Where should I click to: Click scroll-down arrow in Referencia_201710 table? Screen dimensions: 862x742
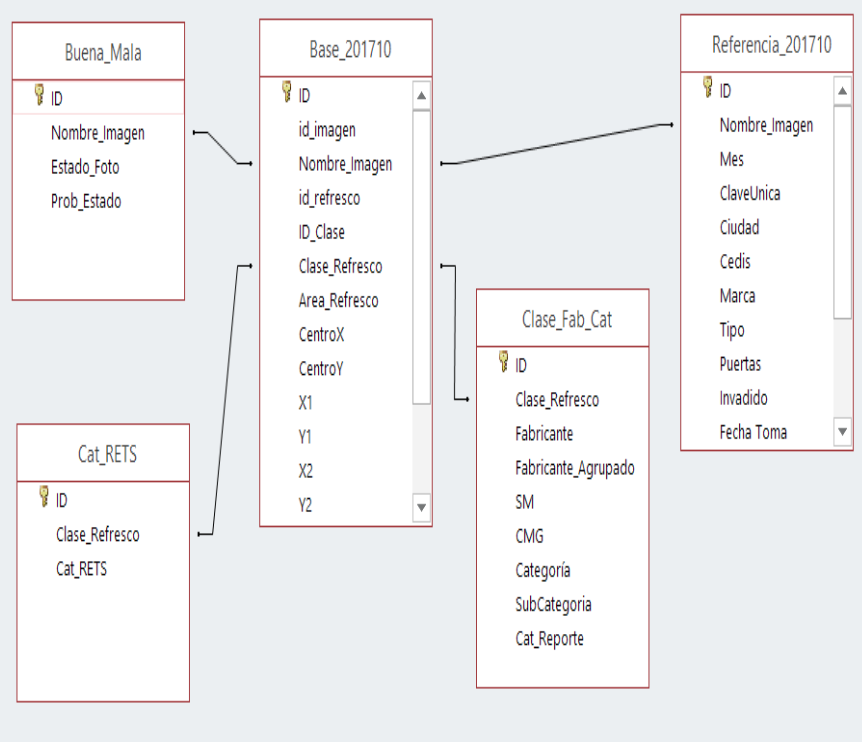point(842,431)
